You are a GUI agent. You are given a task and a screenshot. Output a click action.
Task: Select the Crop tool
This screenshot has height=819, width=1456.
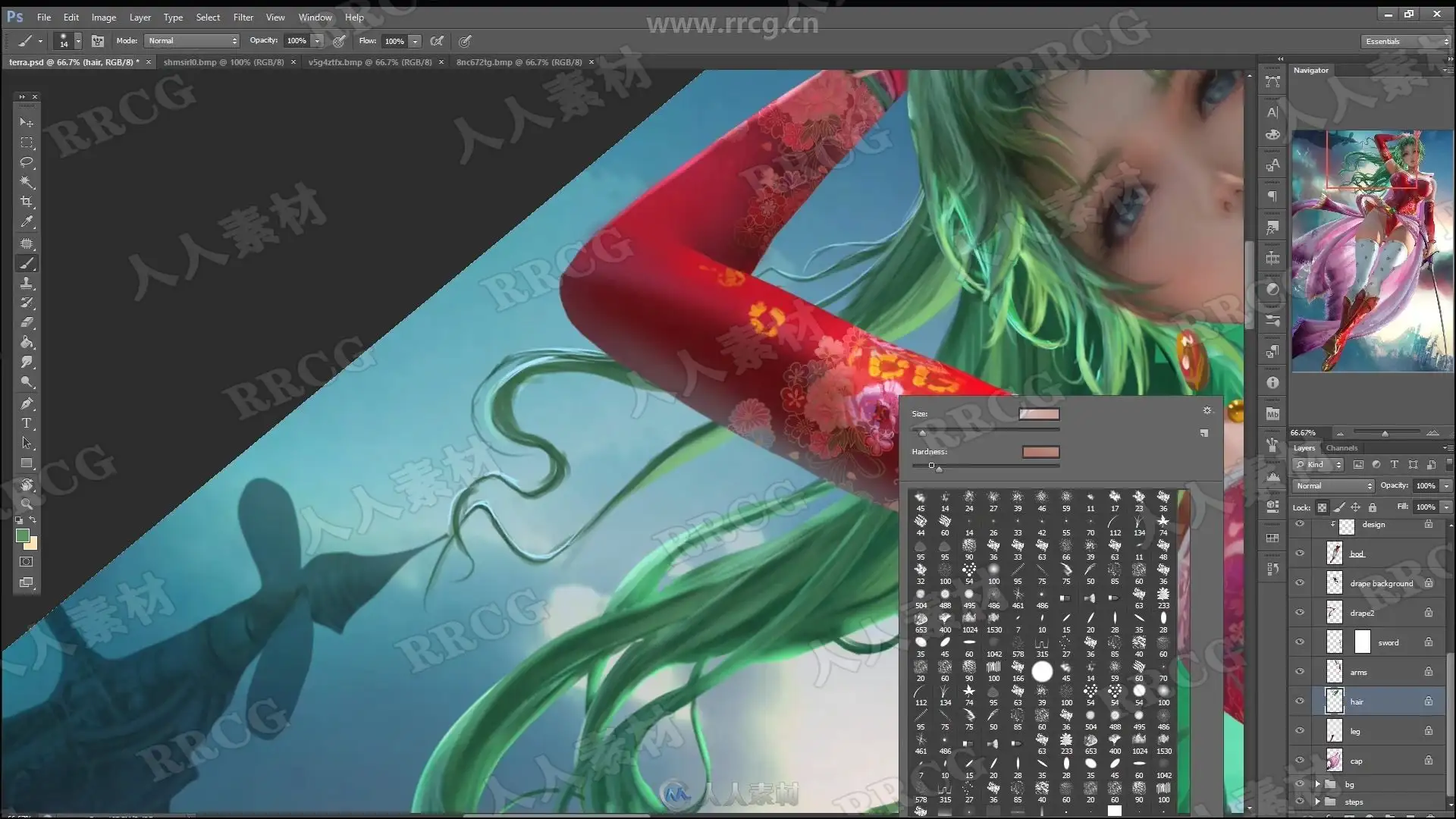(x=27, y=202)
